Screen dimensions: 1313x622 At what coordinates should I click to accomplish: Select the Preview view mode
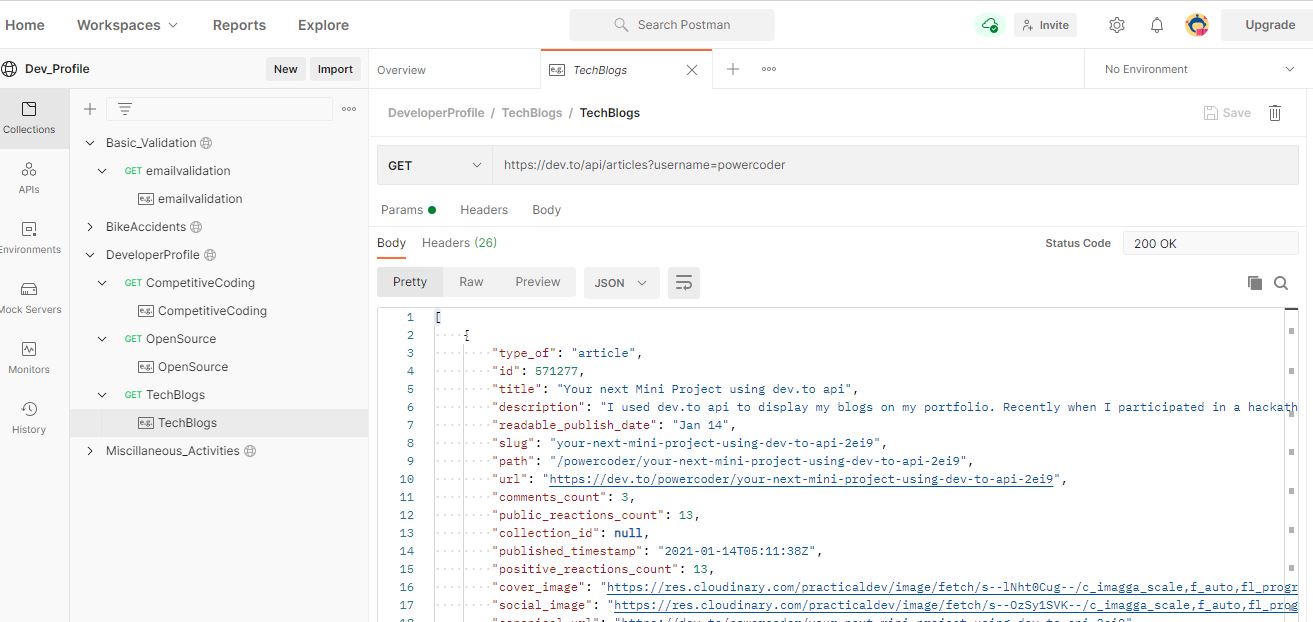pyautogui.click(x=538, y=282)
